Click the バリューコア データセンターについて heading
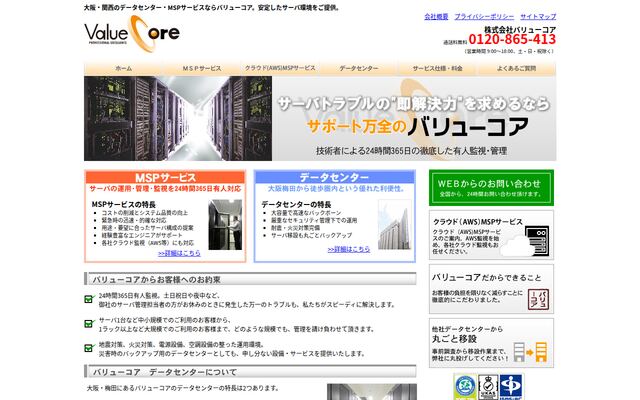The width and height of the screenshot is (640, 400). point(164,372)
